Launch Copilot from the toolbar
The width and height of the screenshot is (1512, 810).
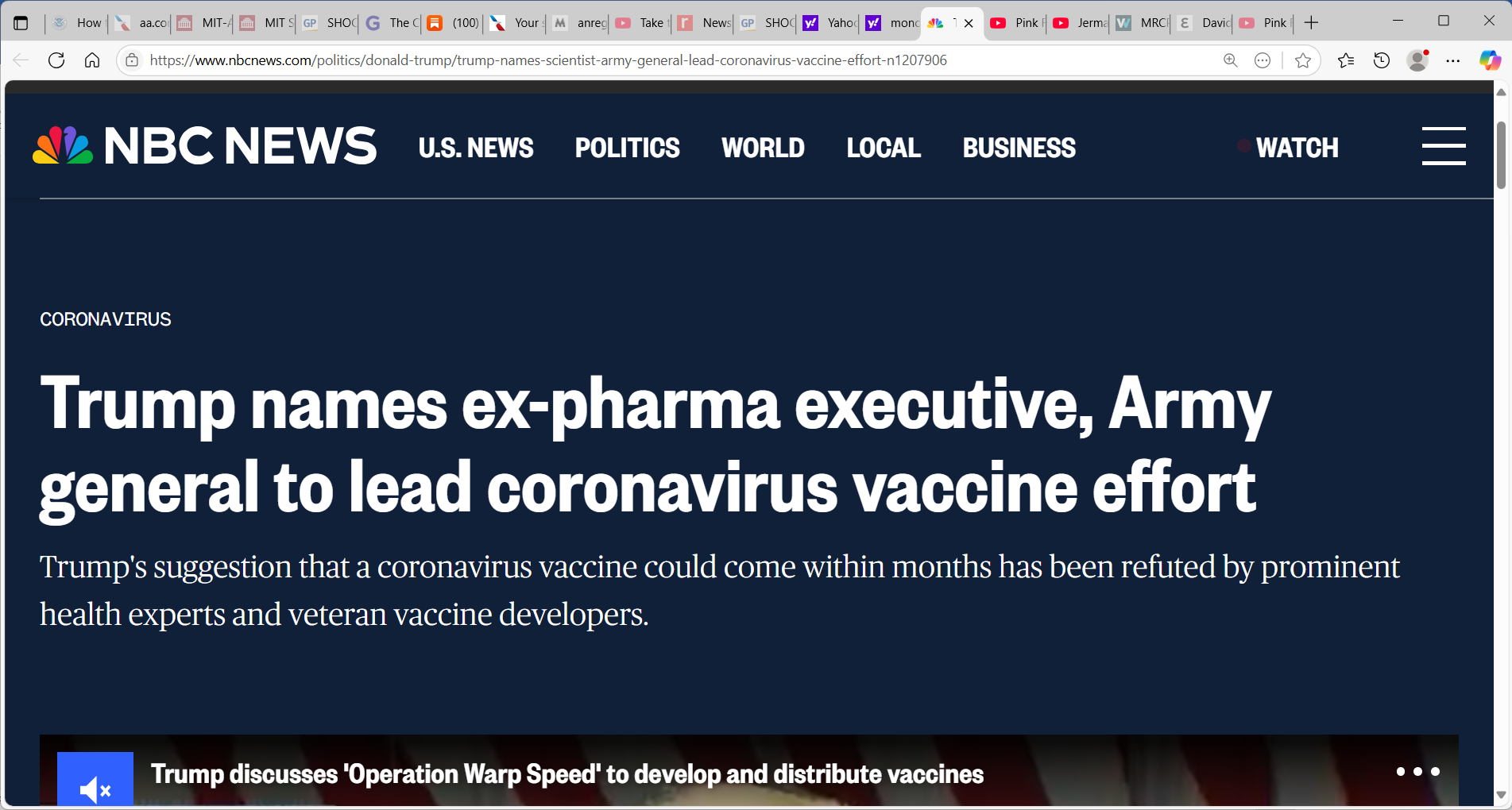(x=1490, y=60)
